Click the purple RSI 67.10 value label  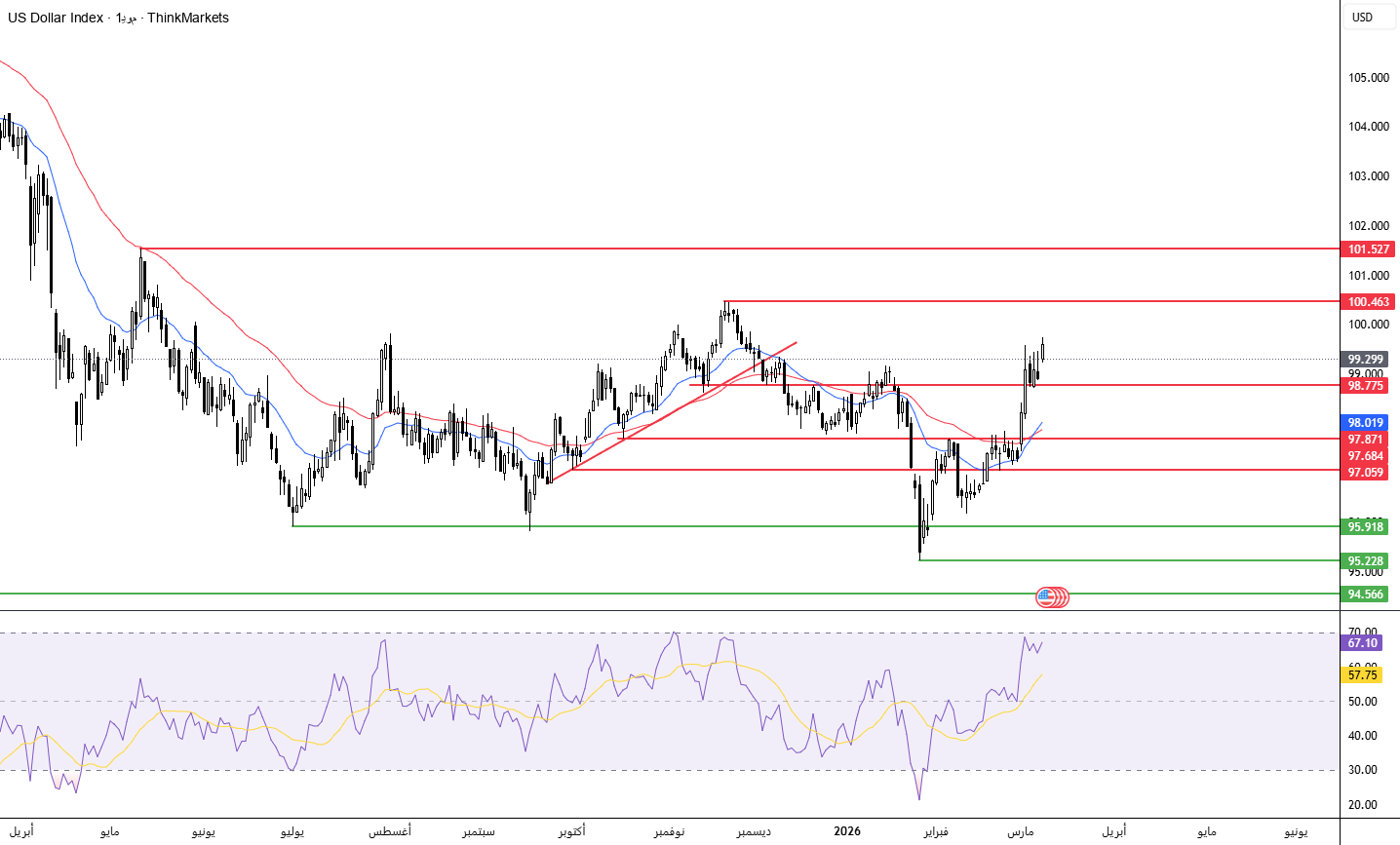(x=1363, y=643)
